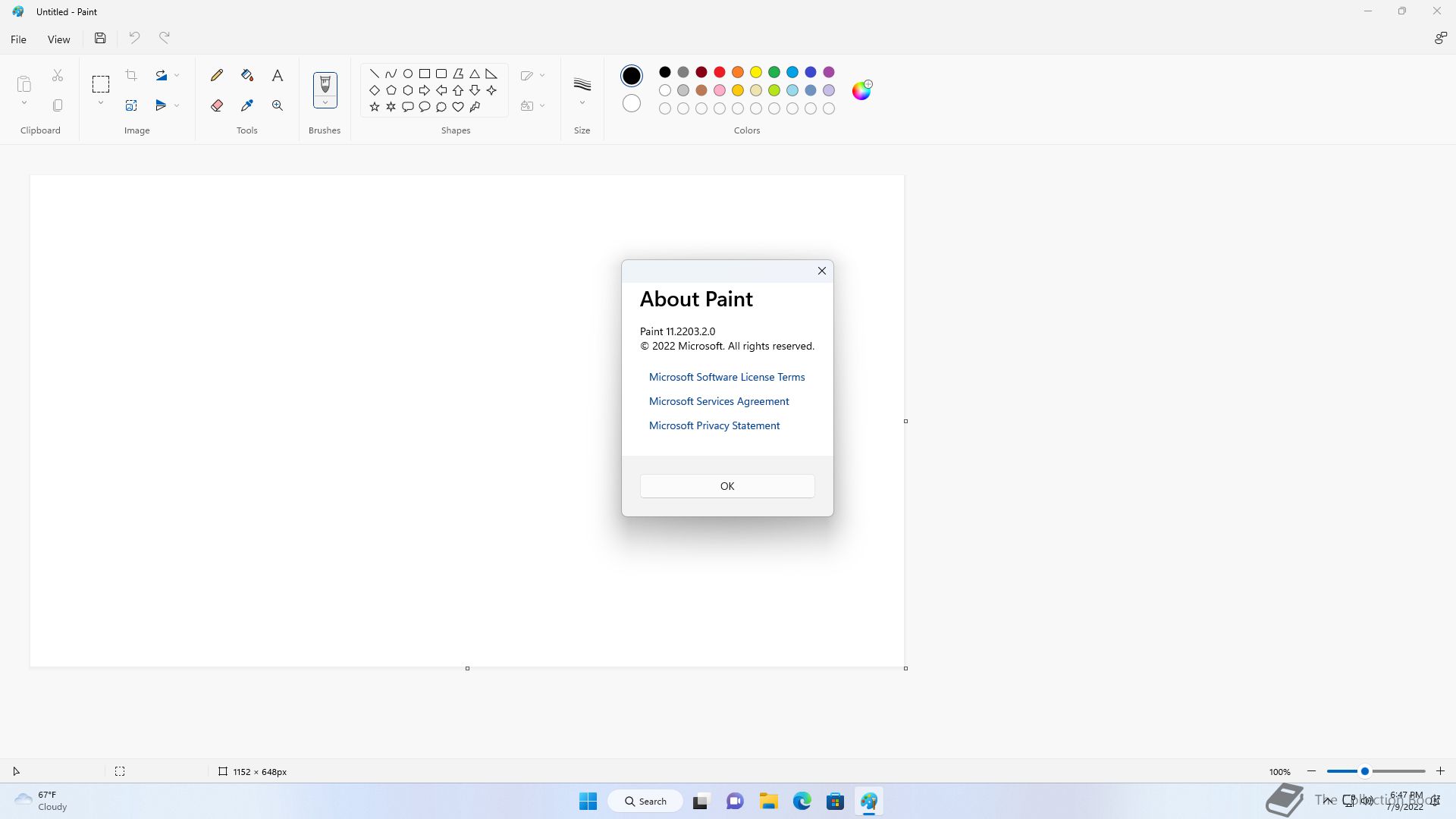Choose the Right arrow shape
The height and width of the screenshot is (819, 1456).
tap(425, 90)
